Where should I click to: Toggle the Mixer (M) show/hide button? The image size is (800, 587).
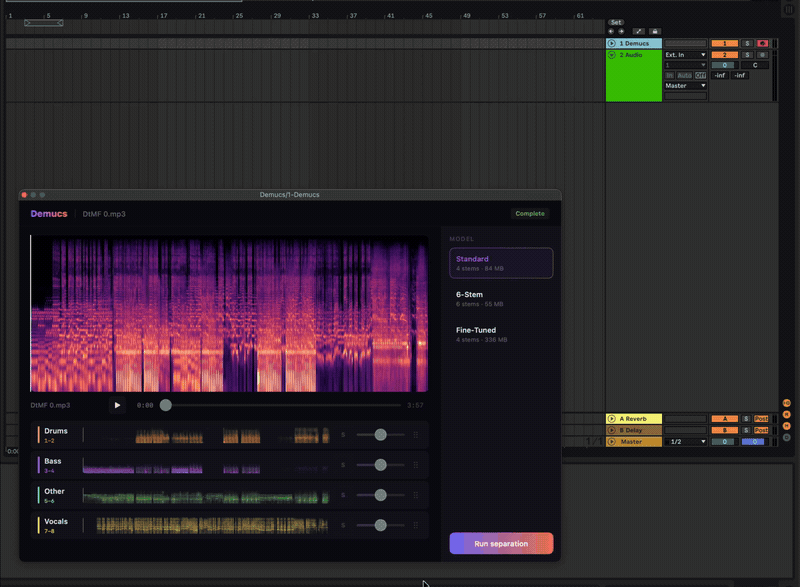tap(787, 426)
